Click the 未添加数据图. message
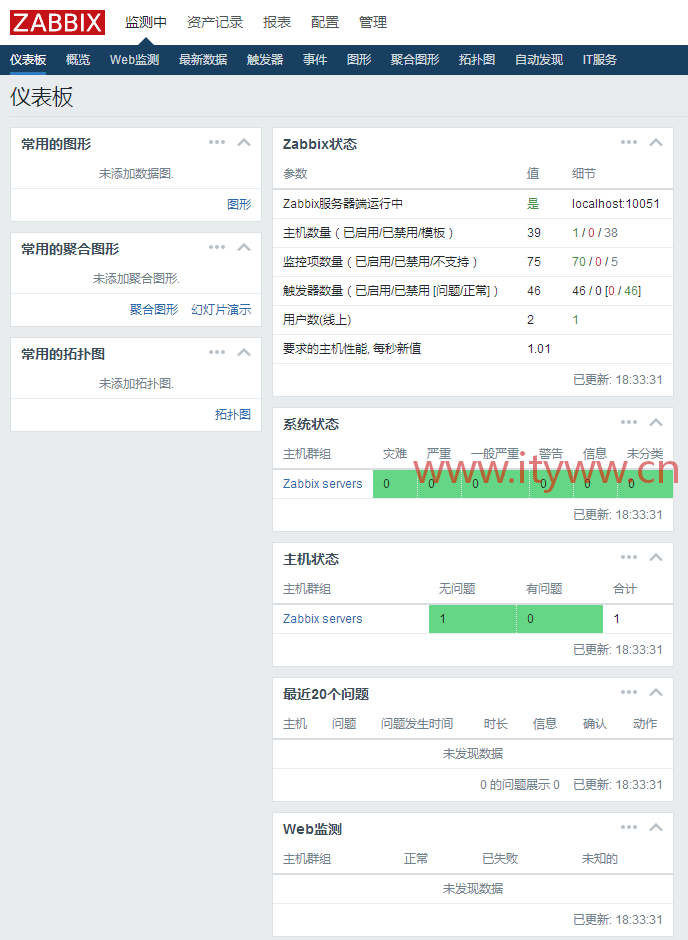 click(x=136, y=174)
